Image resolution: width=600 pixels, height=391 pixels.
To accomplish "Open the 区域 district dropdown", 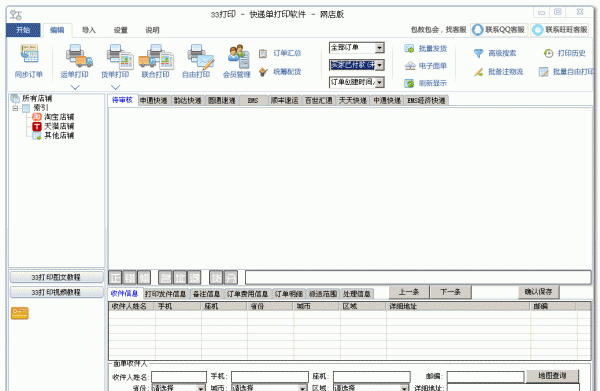I will click(x=404, y=388).
